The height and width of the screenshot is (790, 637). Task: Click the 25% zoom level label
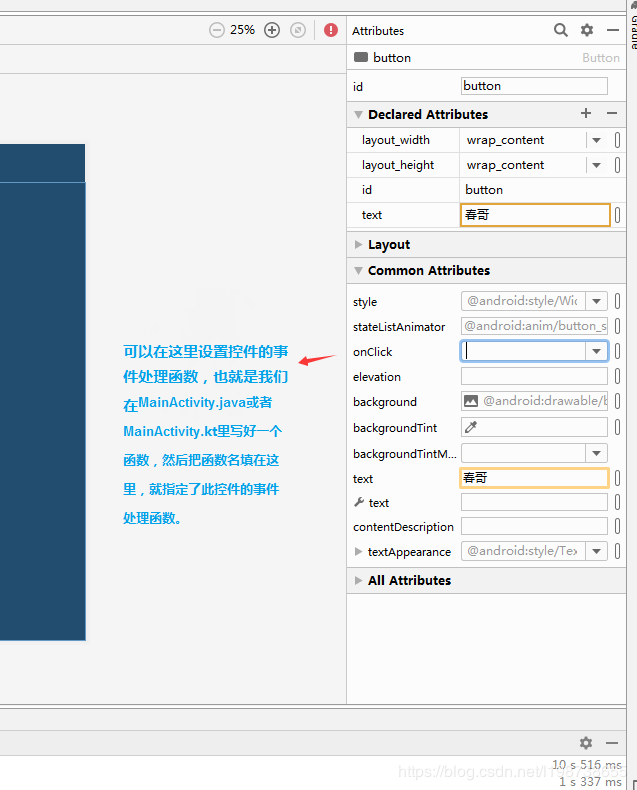tap(242, 30)
